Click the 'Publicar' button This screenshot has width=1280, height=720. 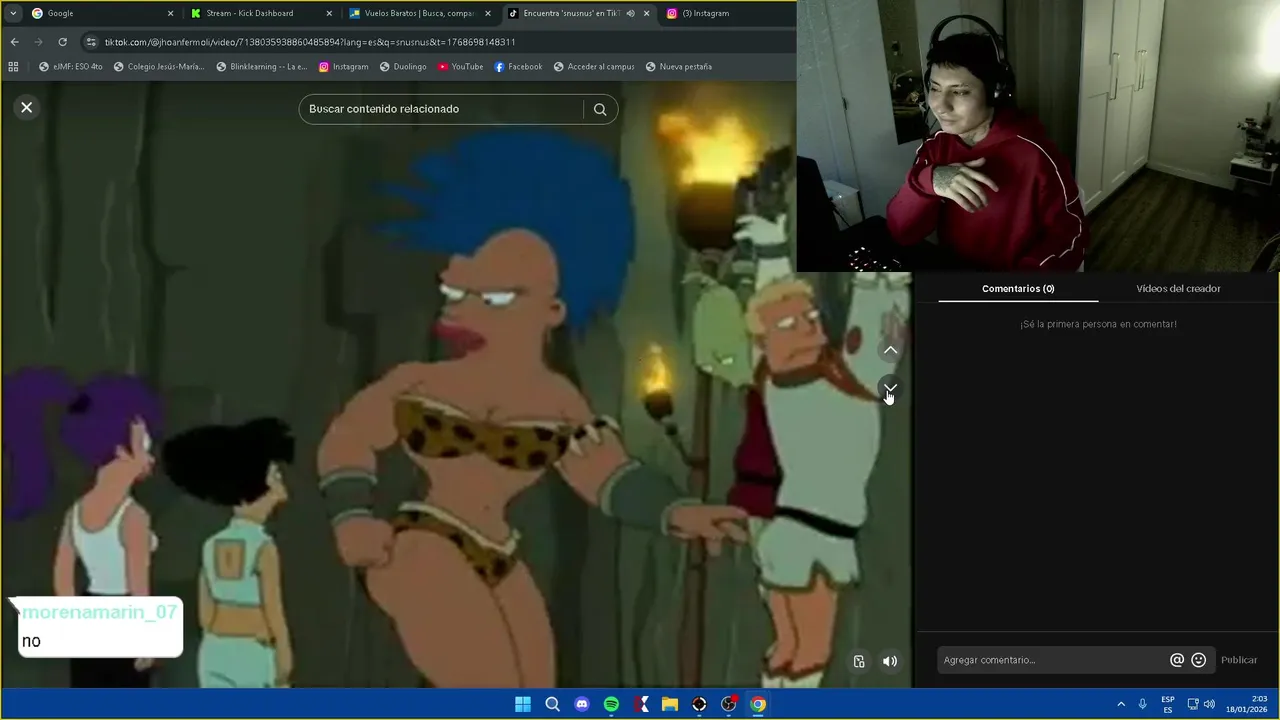point(1239,660)
